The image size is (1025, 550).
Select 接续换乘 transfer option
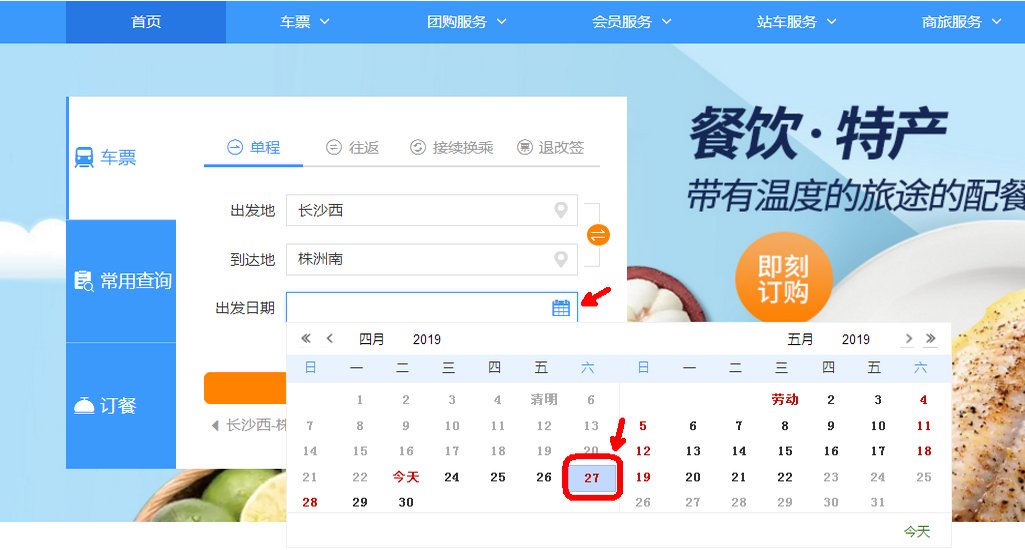click(x=451, y=147)
